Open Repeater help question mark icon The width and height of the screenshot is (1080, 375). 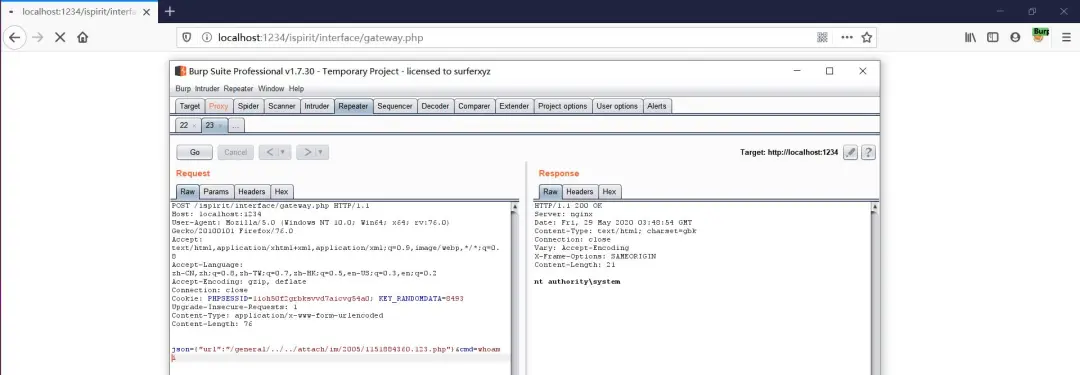(x=869, y=152)
